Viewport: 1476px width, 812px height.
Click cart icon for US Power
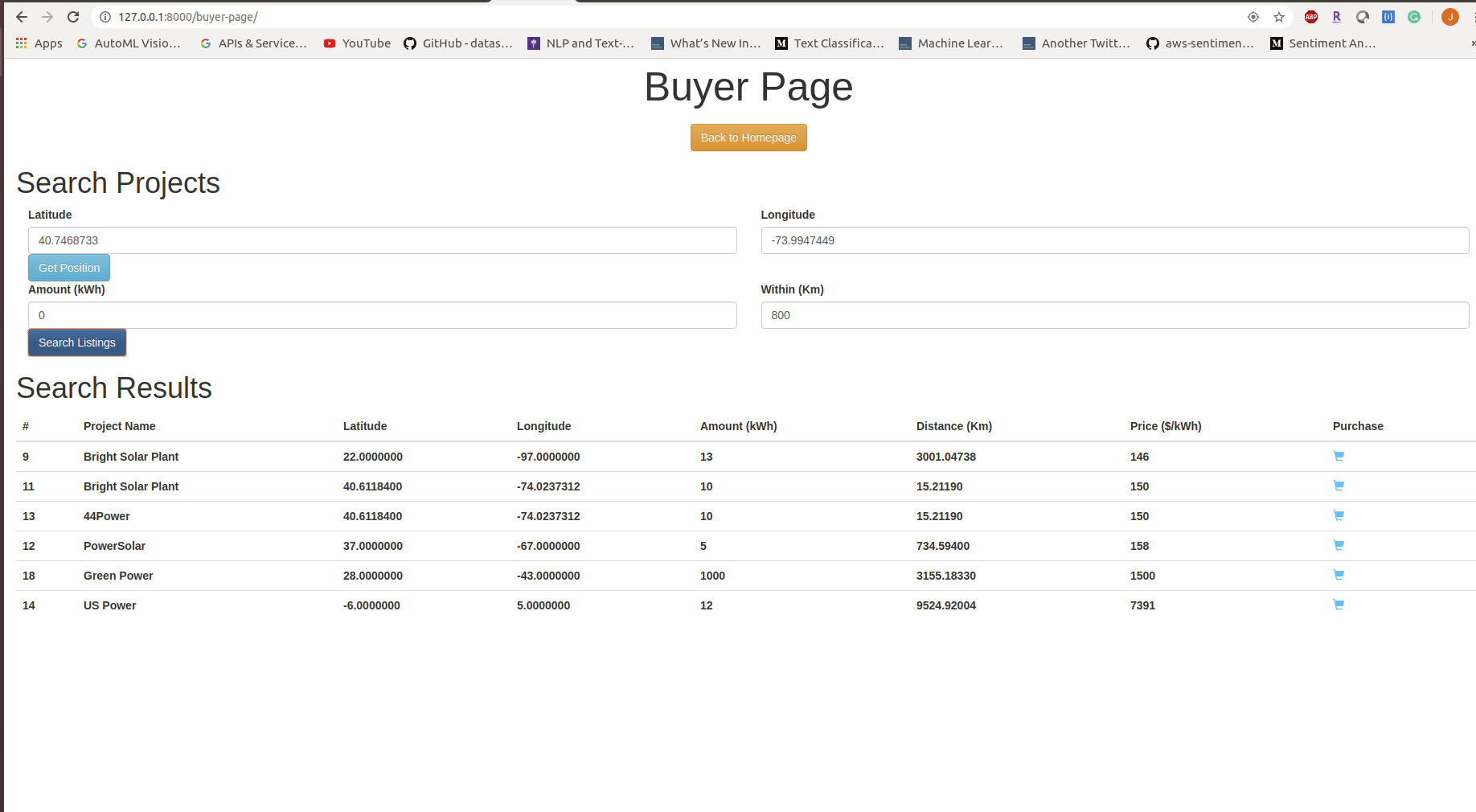pyautogui.click(x=1339, y=605)
